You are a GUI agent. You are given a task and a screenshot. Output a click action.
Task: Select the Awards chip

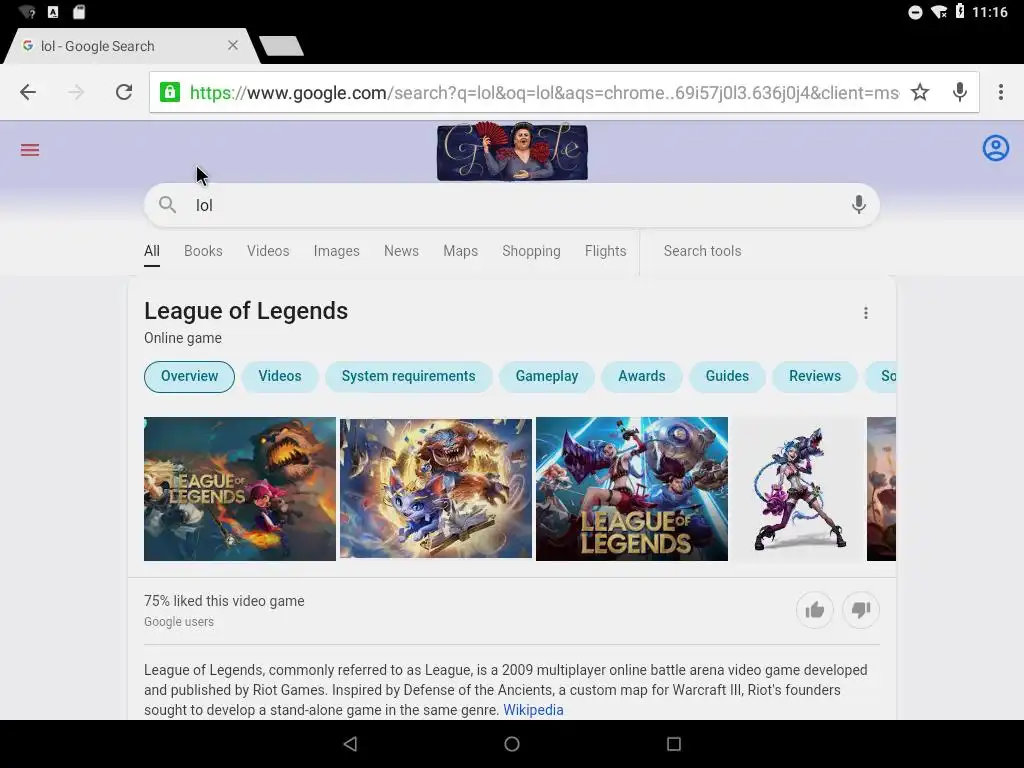pos(641,377)
